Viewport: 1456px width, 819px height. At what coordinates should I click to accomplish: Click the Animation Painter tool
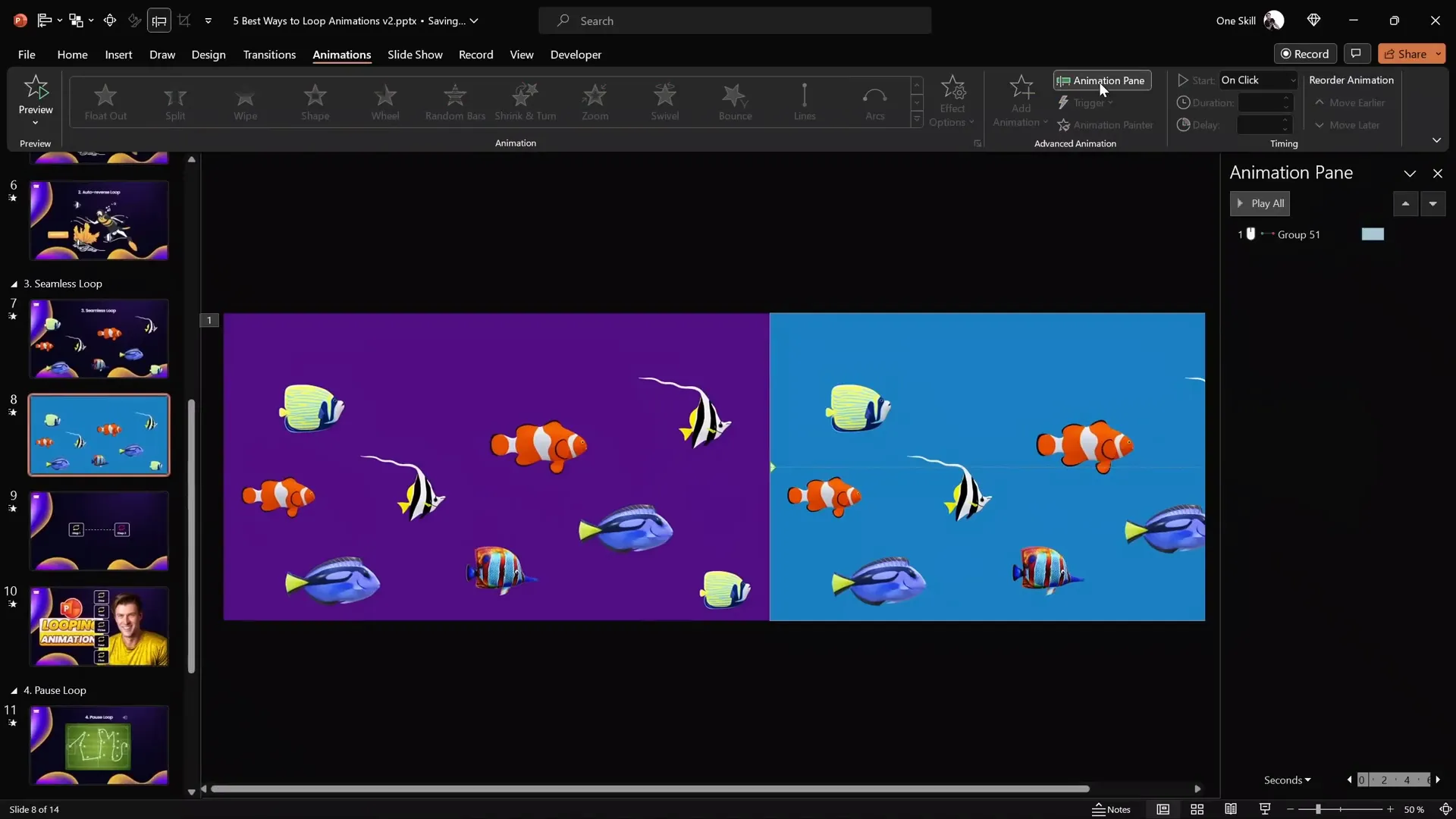[1106, 125]
